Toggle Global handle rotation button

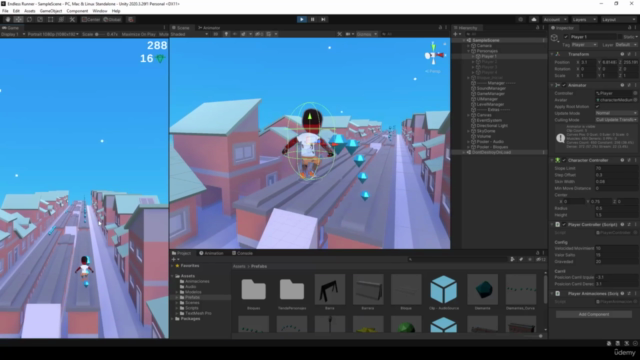(x=112, y=19)
